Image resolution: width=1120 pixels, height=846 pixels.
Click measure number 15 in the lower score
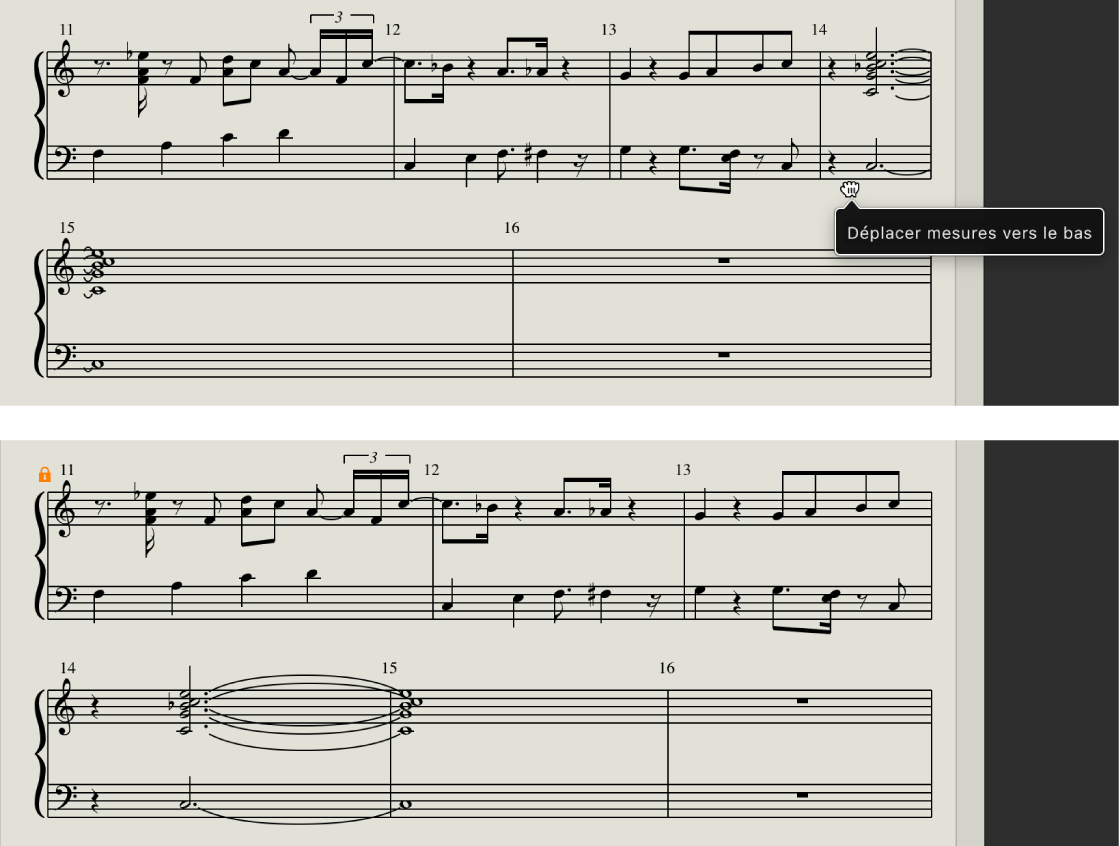(x=389, y=668)
